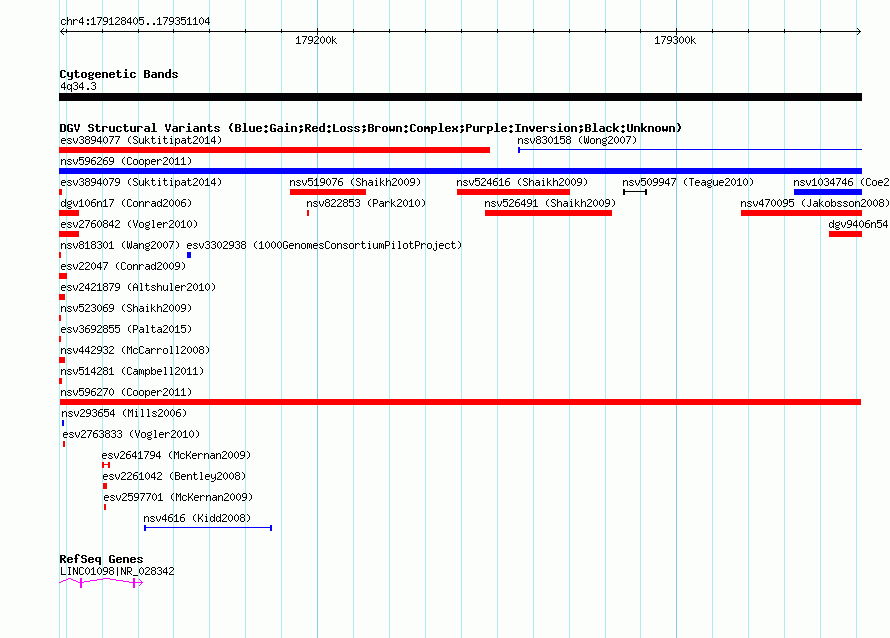
Task: Click the dgv9406n54 red bar
Action: (845, 234)
